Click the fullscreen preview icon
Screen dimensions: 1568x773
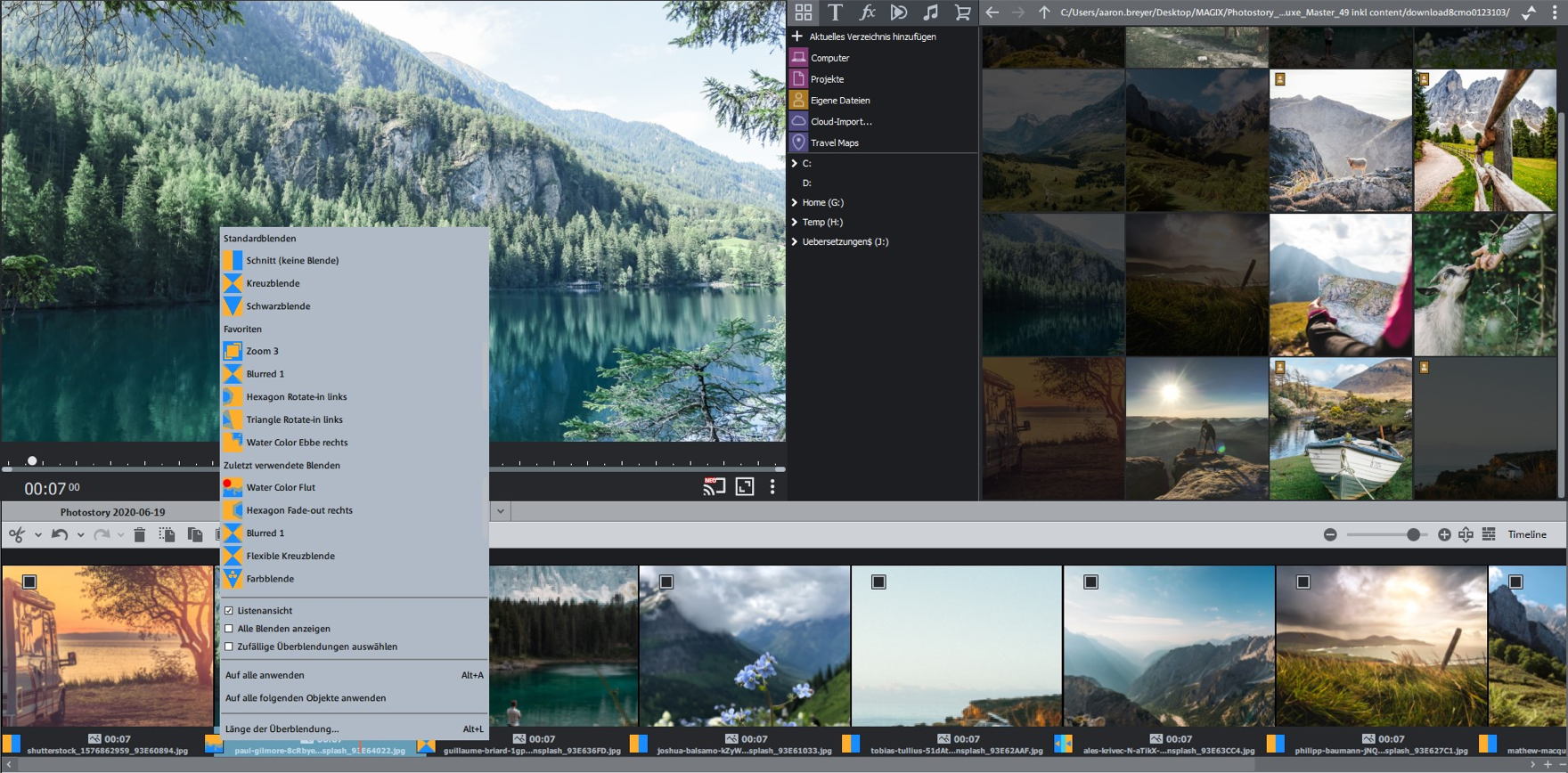click(x=744, y=487)
